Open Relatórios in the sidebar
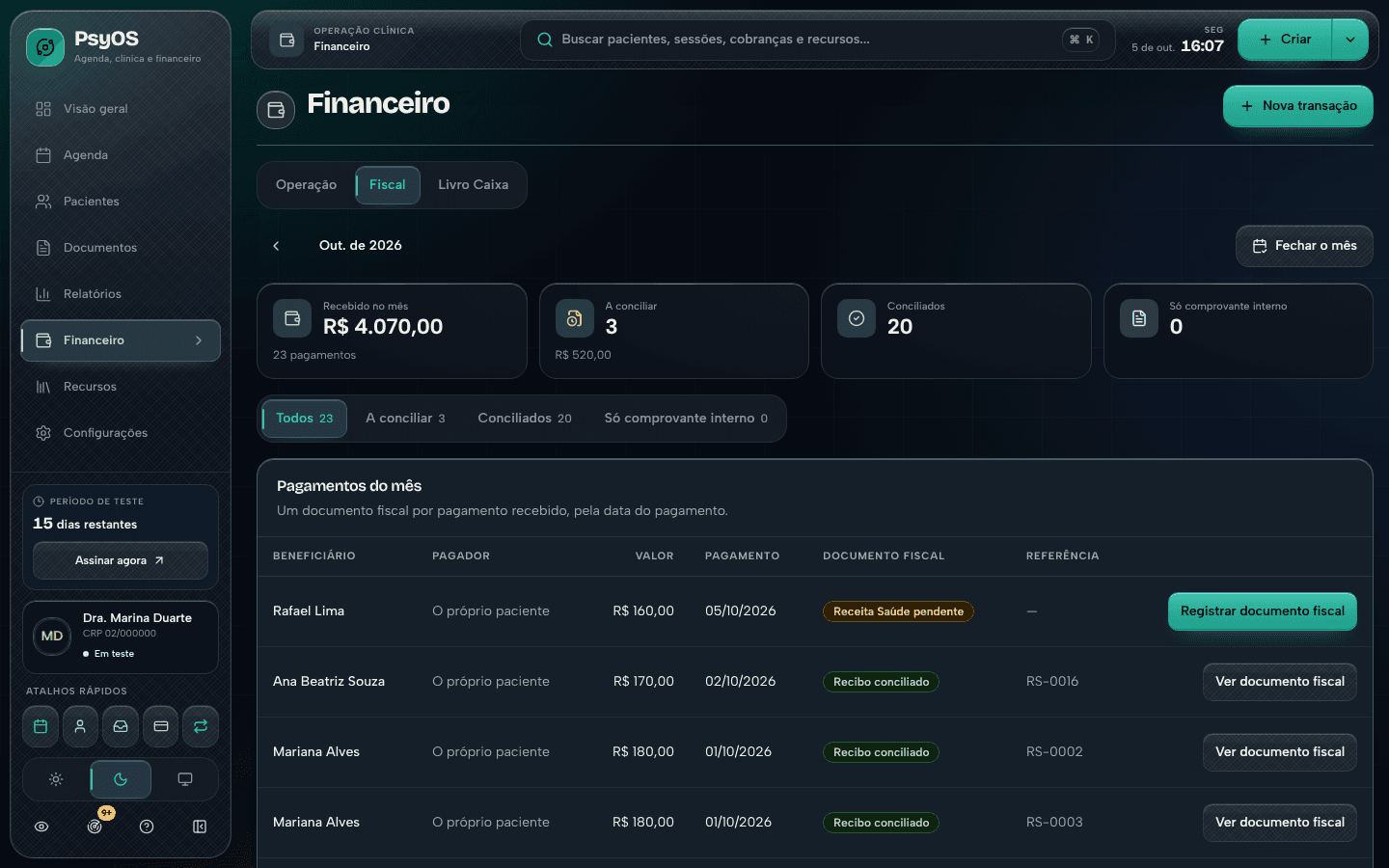 pos(121,294)
